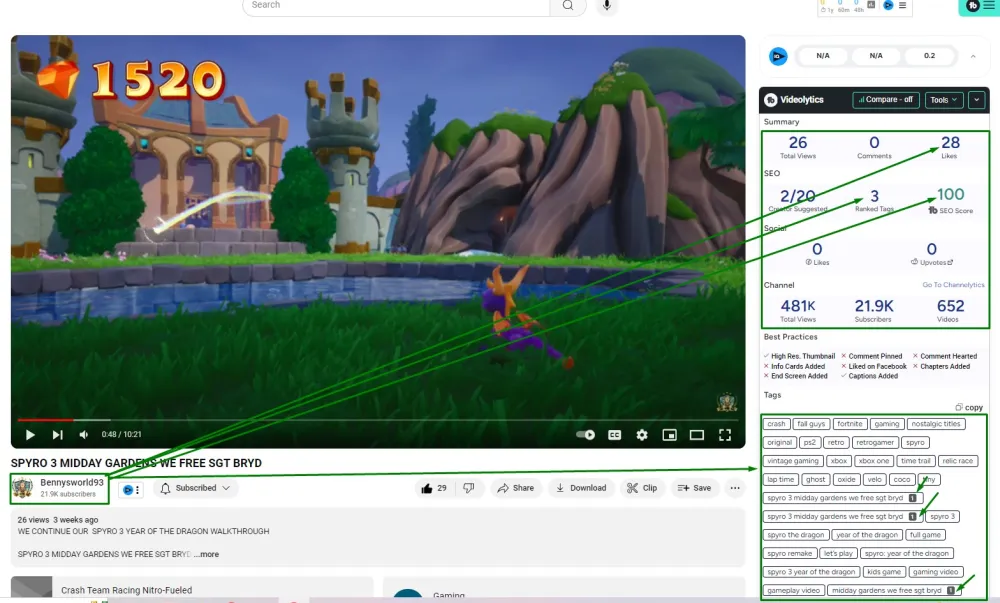The height and width of the screenshot is (603, 1000).
Task: Select the 'crash' tag
Action: click(x=776, y=424)
